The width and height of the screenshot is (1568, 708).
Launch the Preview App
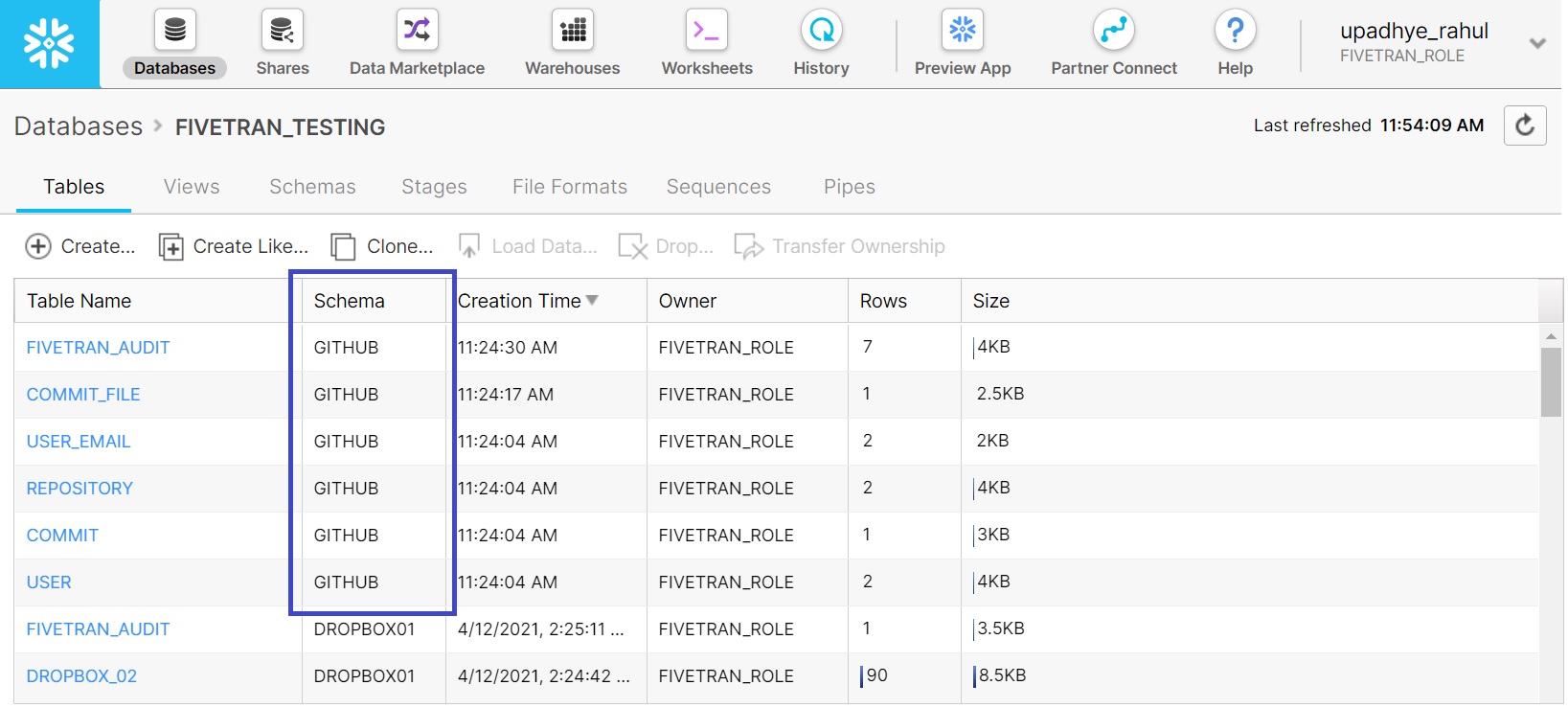(x=963, y=44)
